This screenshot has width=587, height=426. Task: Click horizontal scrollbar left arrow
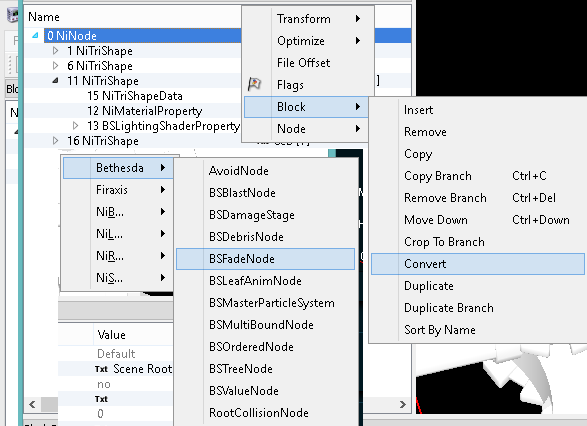coord(32,404)
